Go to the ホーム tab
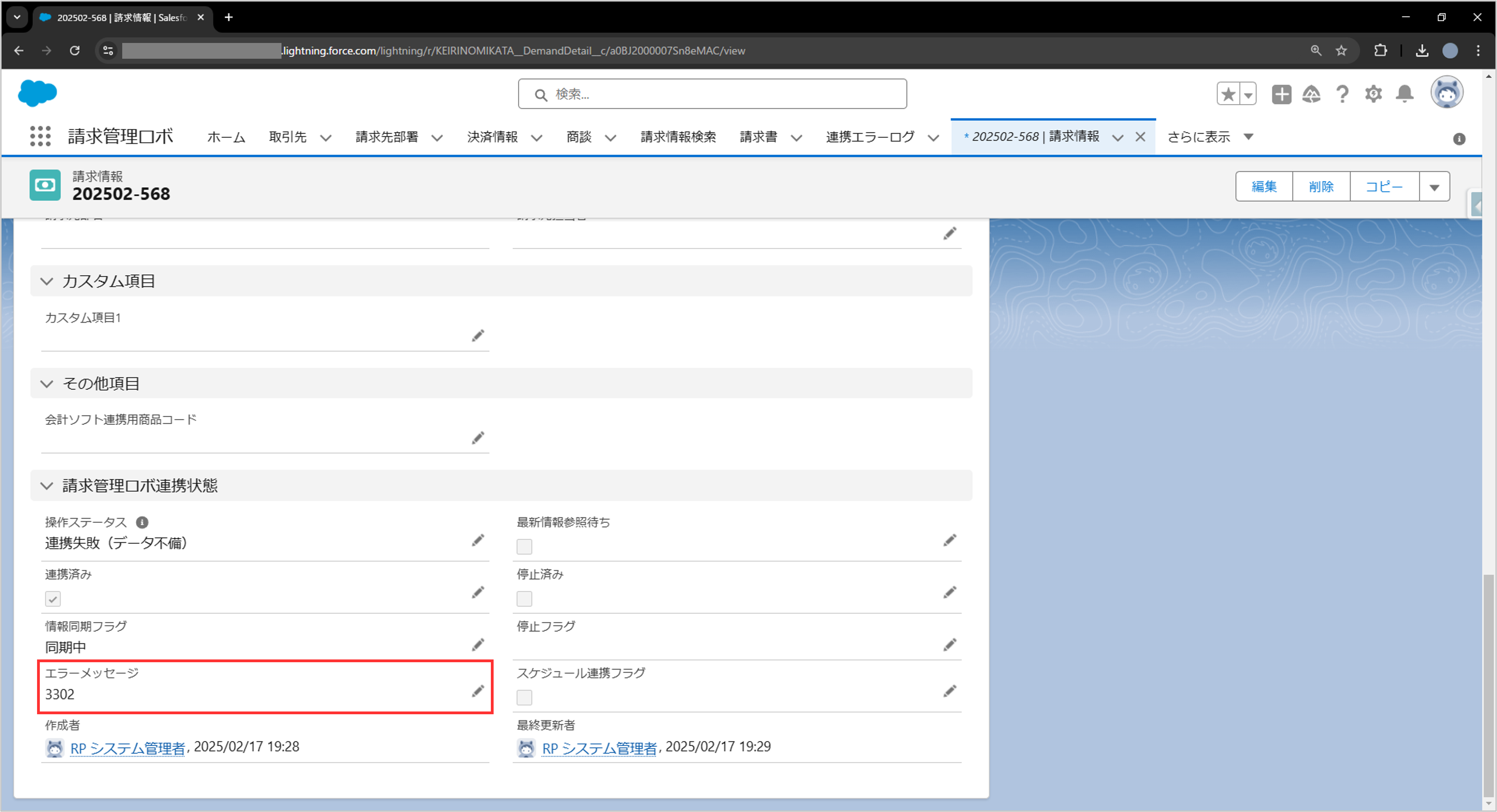 point(226,137)
